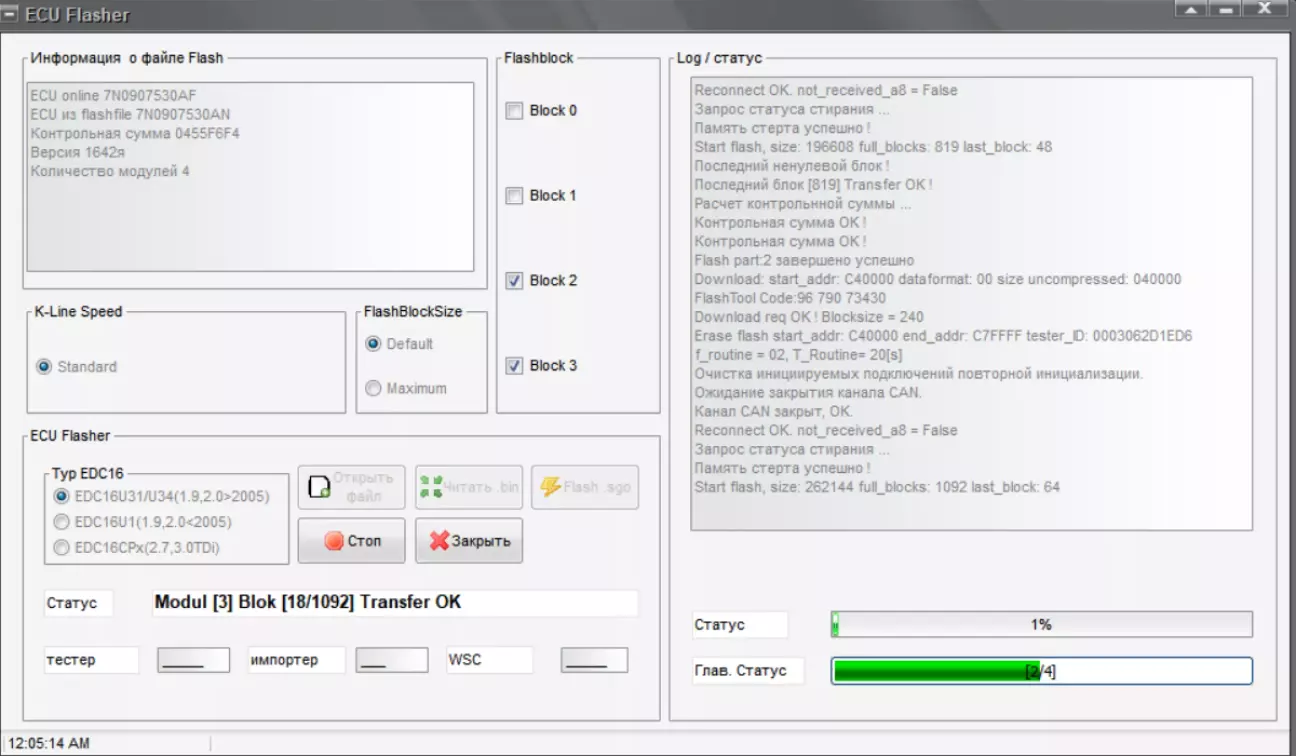1296x756 pixels.
Task: Choose EDC16U1(1.9,2.0<2005) ECU type
Action: click(x=62, y=522)
